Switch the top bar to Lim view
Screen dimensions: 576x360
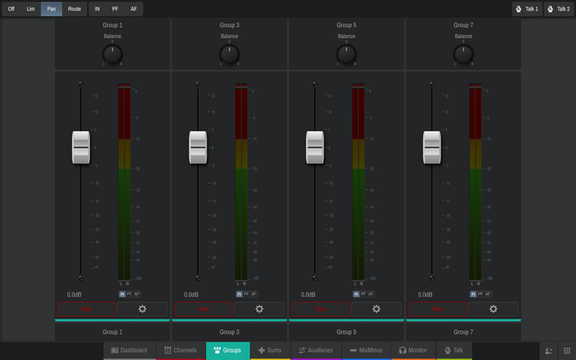(x=30, y=9)
